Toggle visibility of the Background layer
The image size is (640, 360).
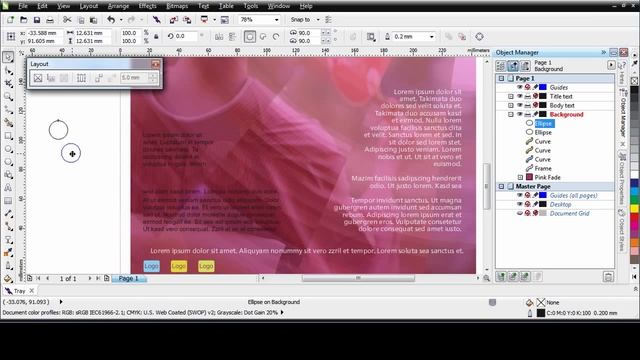click(520, 114)
